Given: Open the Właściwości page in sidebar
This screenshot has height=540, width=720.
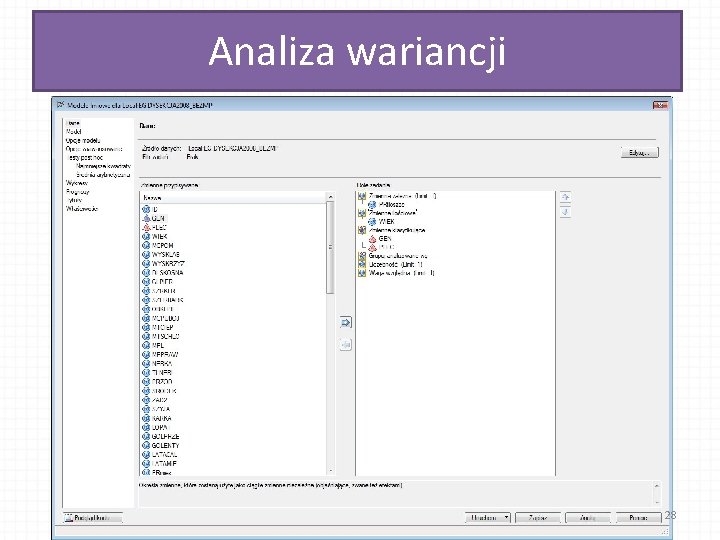Looking at the screenshot, I should (82, 208).
